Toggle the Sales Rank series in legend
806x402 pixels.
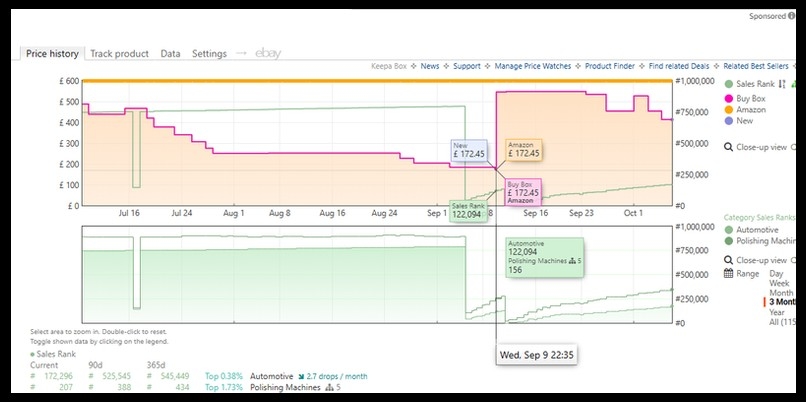click(x=755, y=84)
